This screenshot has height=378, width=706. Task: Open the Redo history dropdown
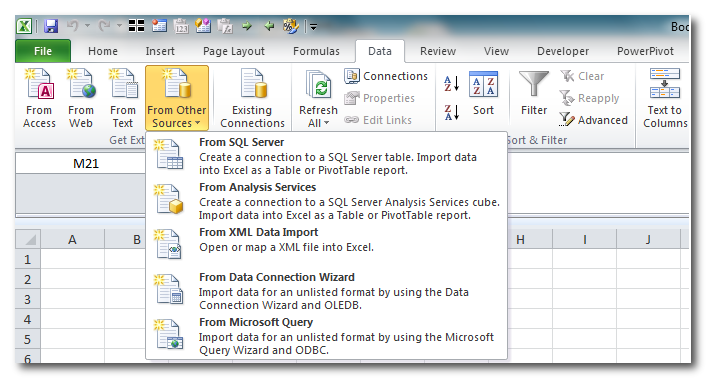(x=119, y=26)
